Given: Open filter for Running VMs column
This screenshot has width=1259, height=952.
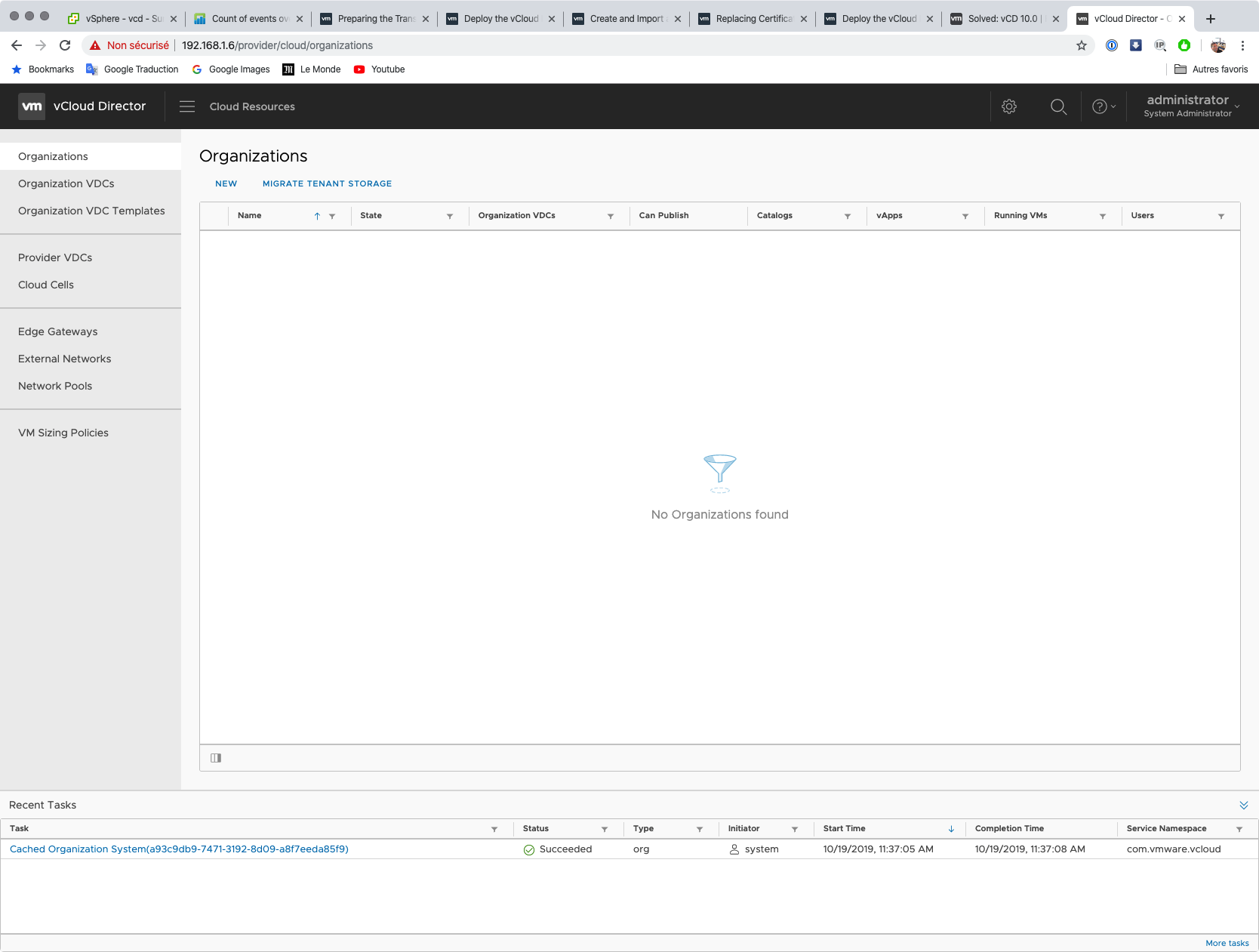Looking at the screenshot, I should click(1103, 216).
